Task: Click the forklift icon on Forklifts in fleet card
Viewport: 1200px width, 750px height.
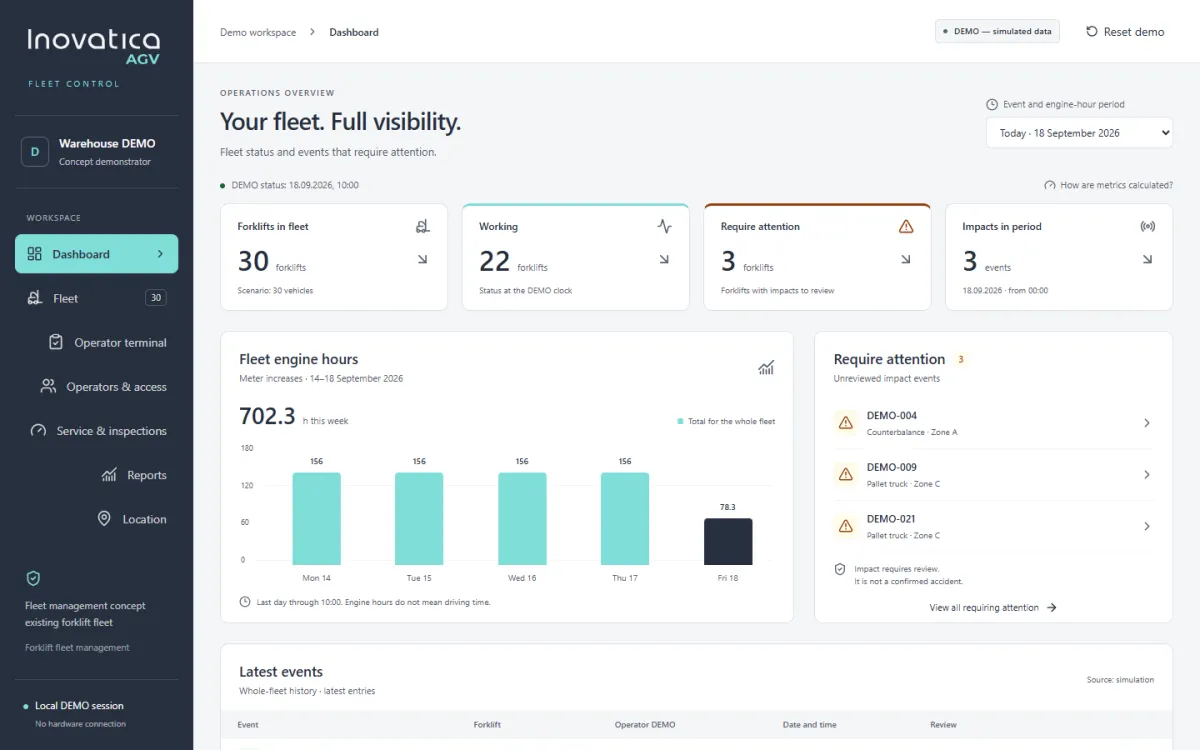Action: coord(423,227)
